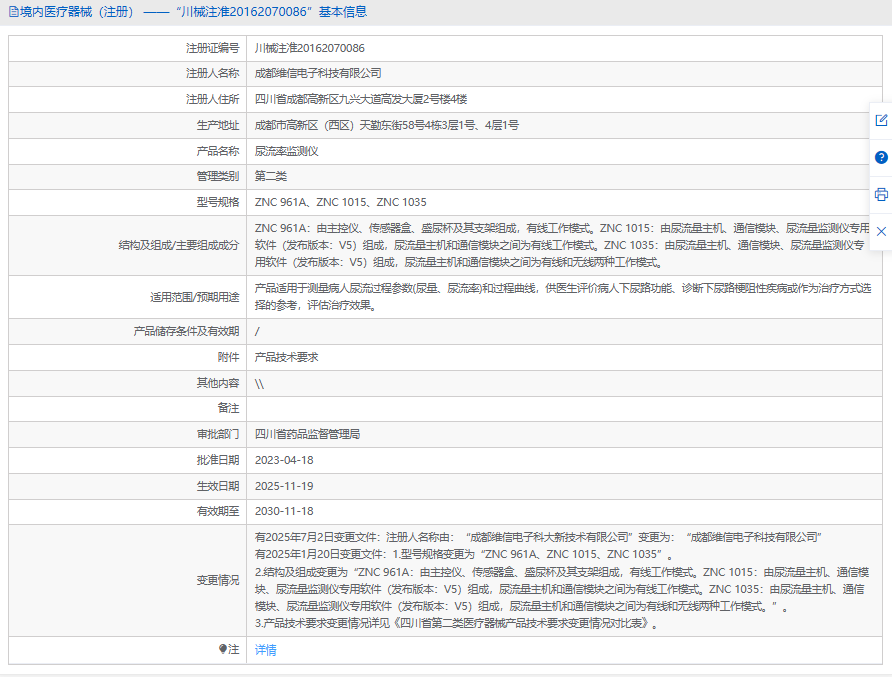The image size is (892, 677).
Task: Click product name 尿流率监测仪
Action: (286, 151)
